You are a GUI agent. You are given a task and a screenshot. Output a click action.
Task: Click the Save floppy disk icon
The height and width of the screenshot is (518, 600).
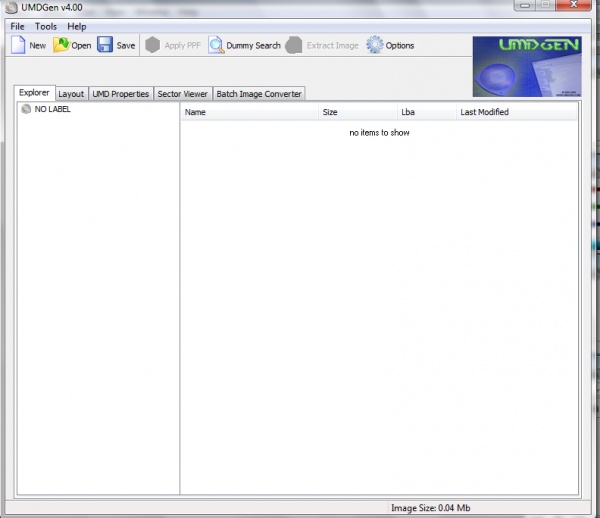[105, 45]
